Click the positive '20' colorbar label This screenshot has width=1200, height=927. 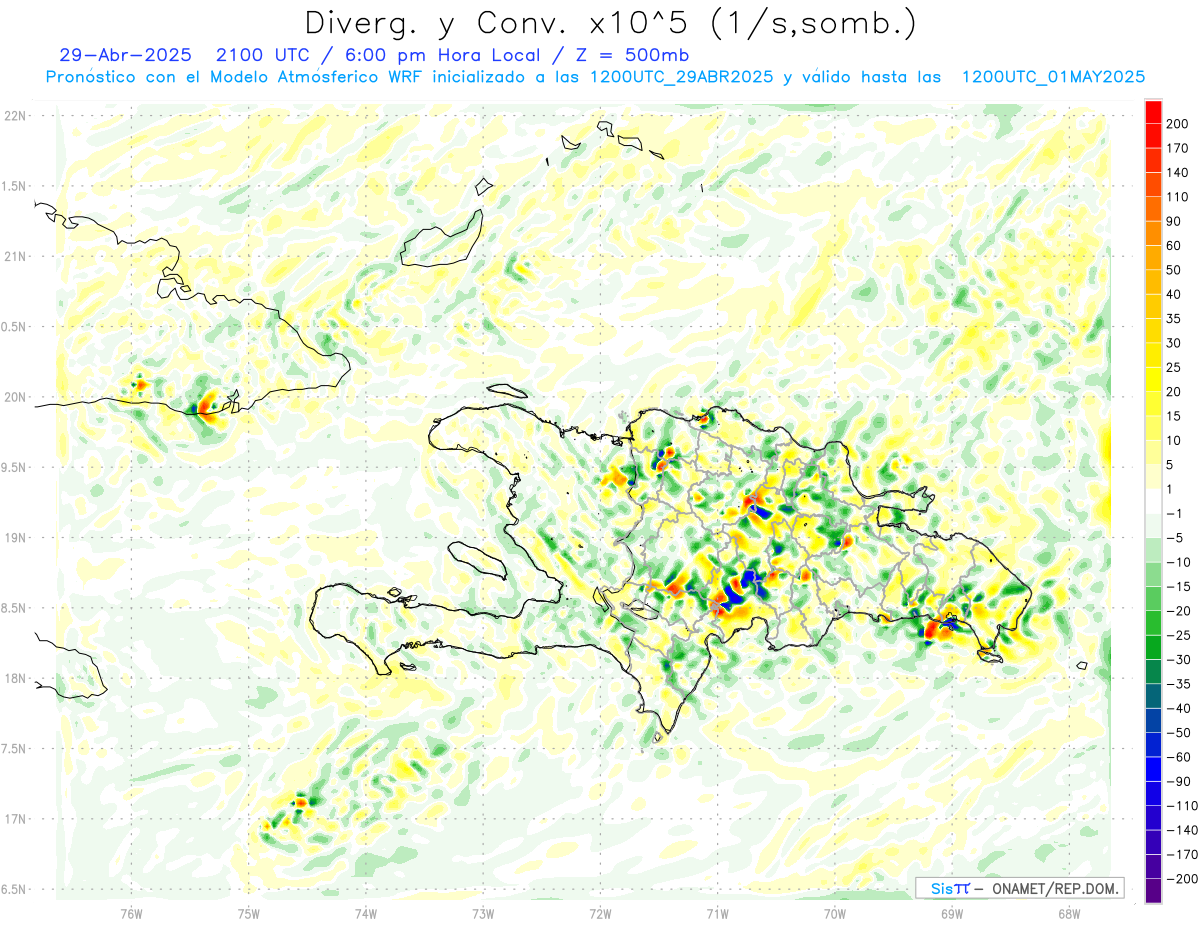coord(1174,392)
